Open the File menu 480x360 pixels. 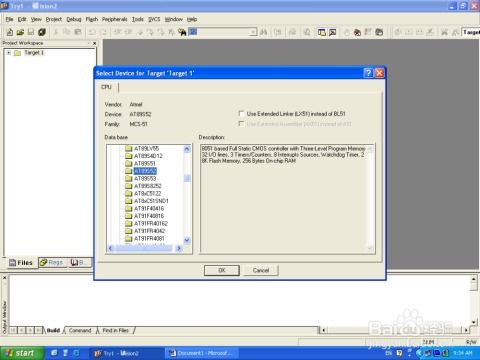(x=9, y=19)
